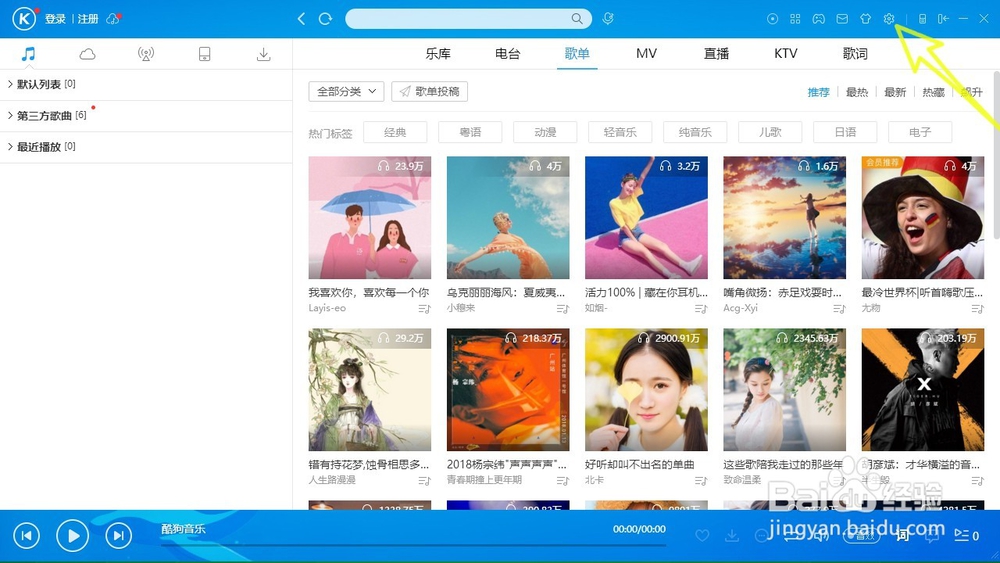Open 好听却叫不出名的单曲 playlist cover
Screen dimensions: 1000x563
pyautogui.click(x=646, y=390)
